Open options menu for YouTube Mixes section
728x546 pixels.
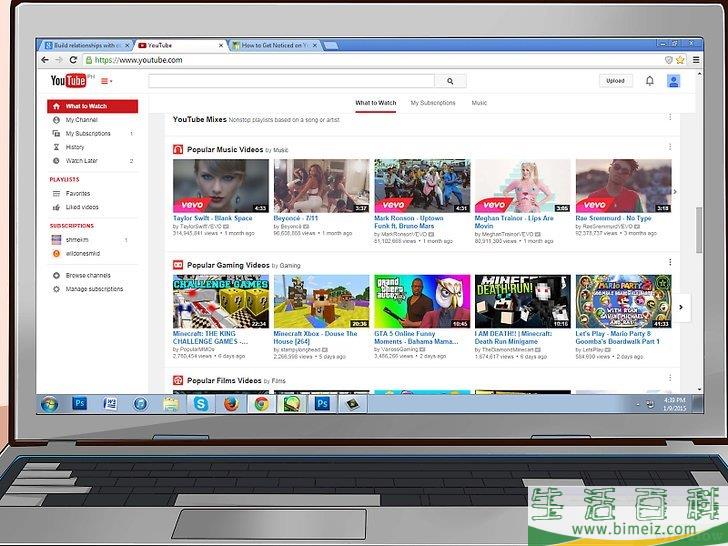(x=670, y=117)
